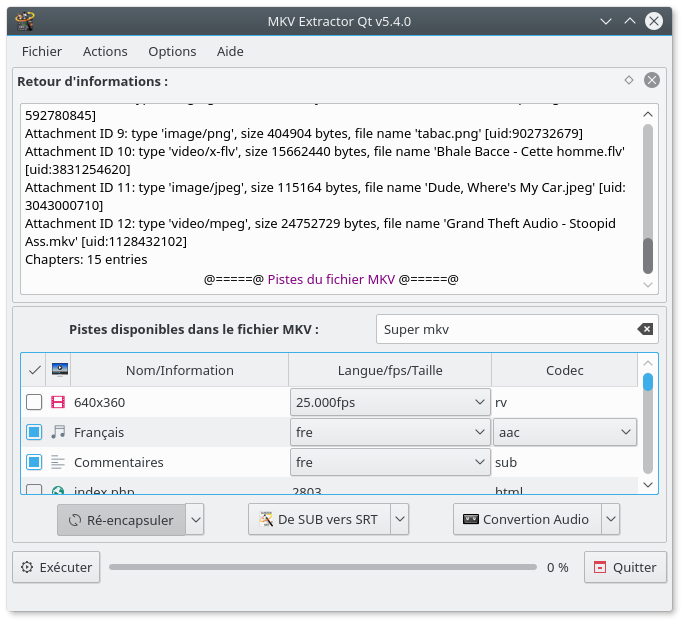The height and width of the screenshot is (624, 685).
Task: Click the monitor icon column header
Action: pos(59,370)
